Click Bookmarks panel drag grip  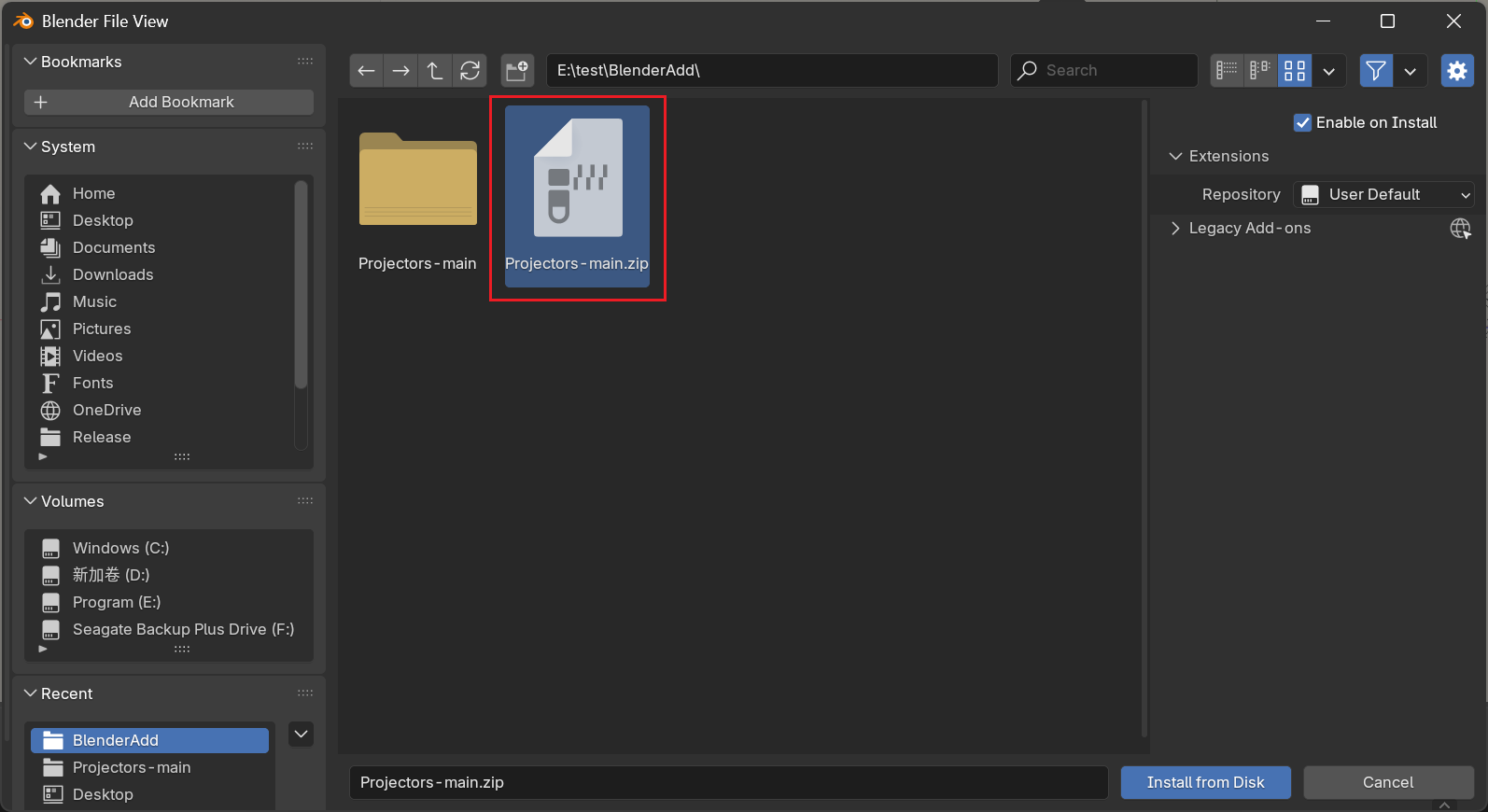coord(305,62)
